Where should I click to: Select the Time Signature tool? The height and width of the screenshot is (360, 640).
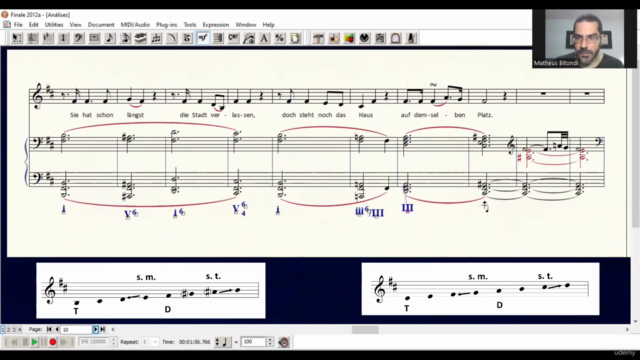pyautogui.click(x=63, y=38)
